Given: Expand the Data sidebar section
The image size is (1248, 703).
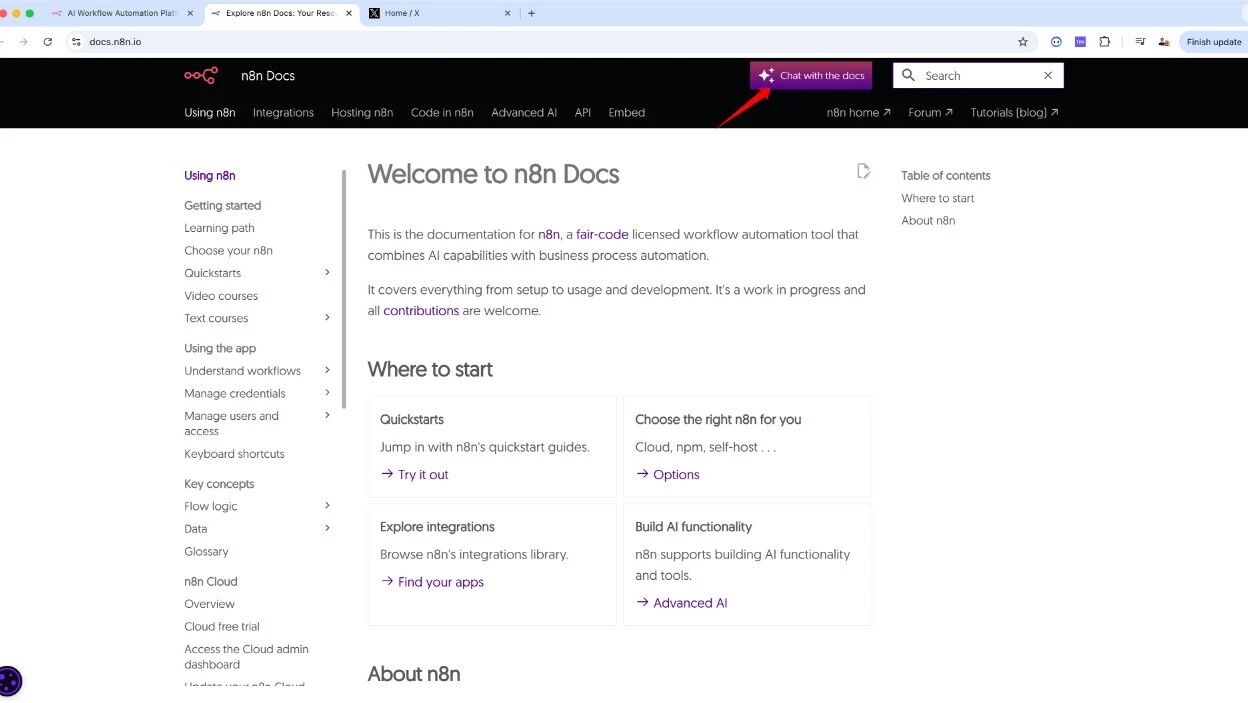Looking at the screenshot, I should click(327, 528).
